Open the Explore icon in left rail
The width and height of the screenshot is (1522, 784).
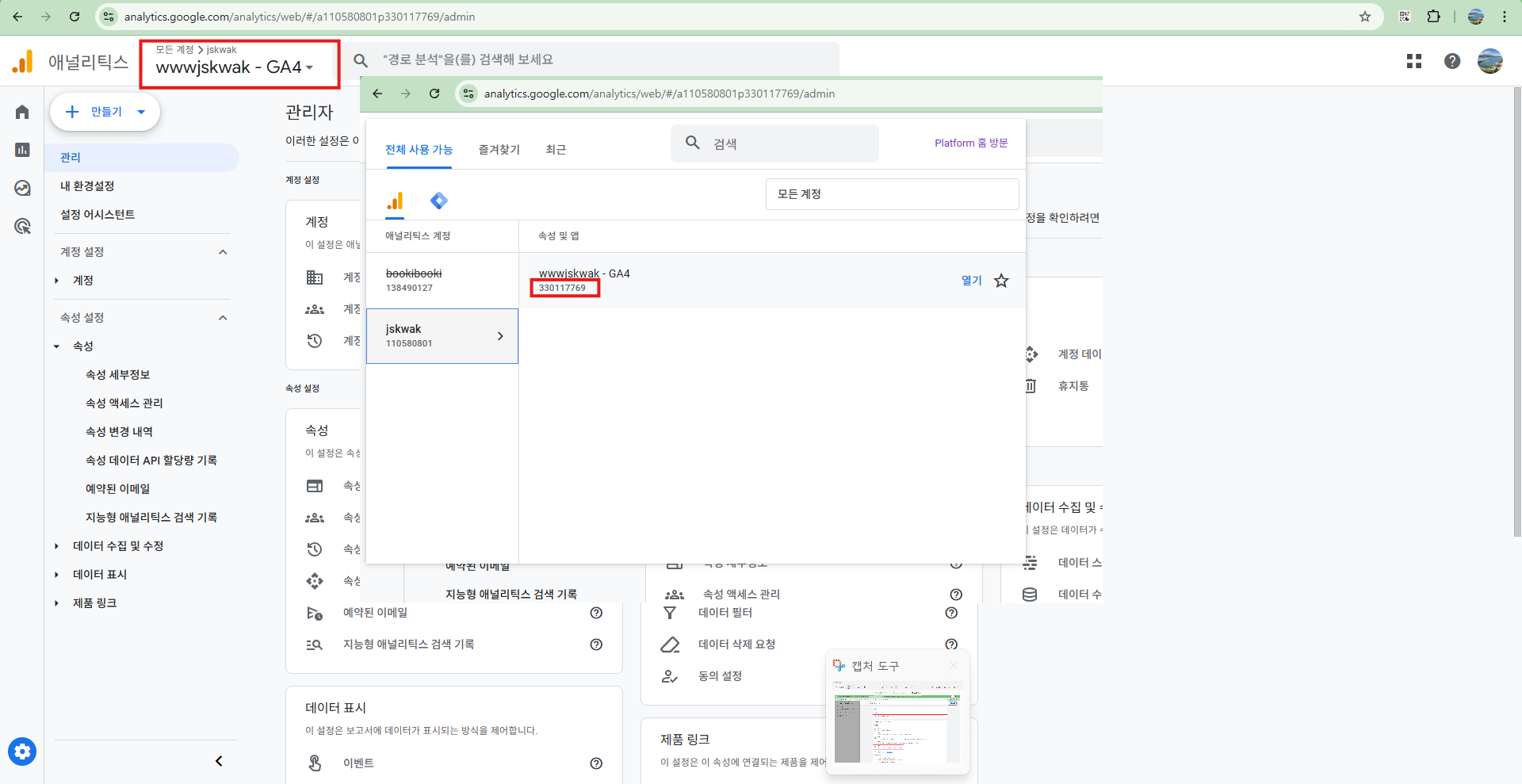click(x=22, y=188)
